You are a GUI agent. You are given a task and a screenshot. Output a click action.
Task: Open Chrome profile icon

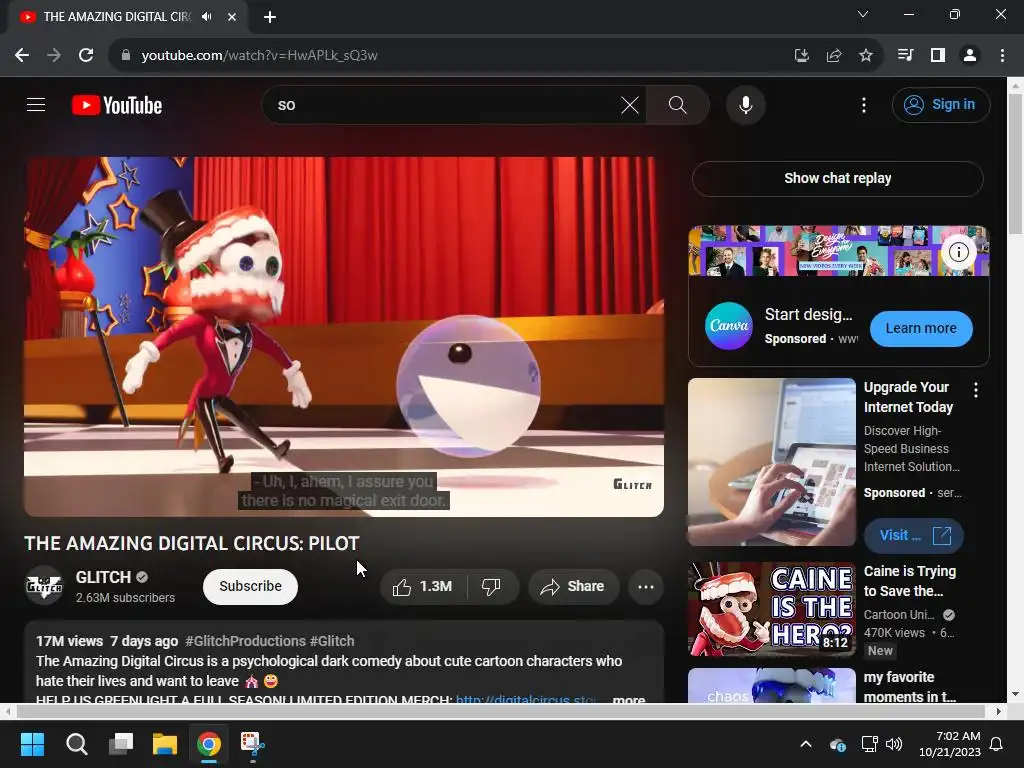coord(970,56)
